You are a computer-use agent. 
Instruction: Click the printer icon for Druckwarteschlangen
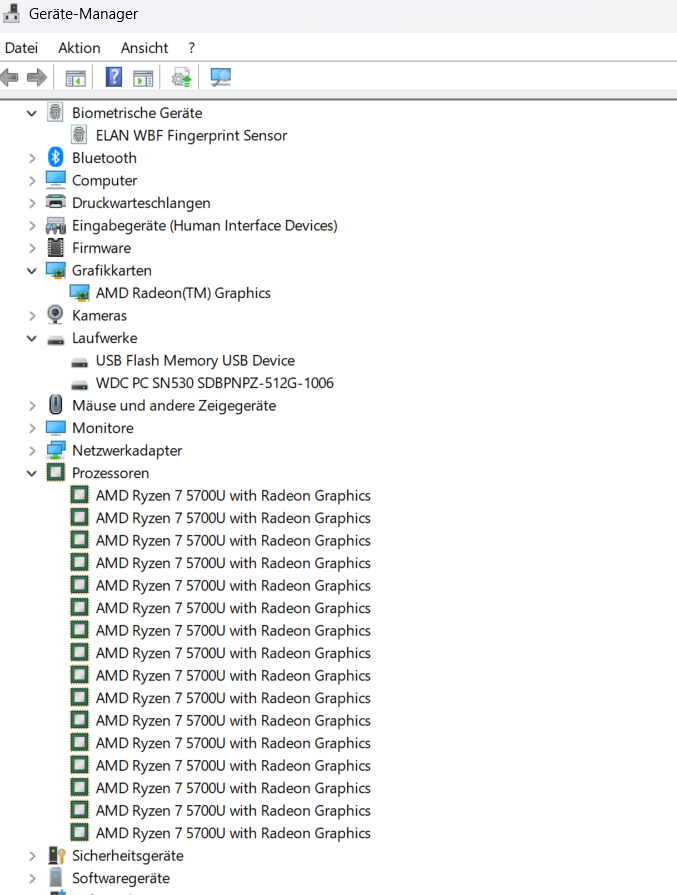[55, 202]
